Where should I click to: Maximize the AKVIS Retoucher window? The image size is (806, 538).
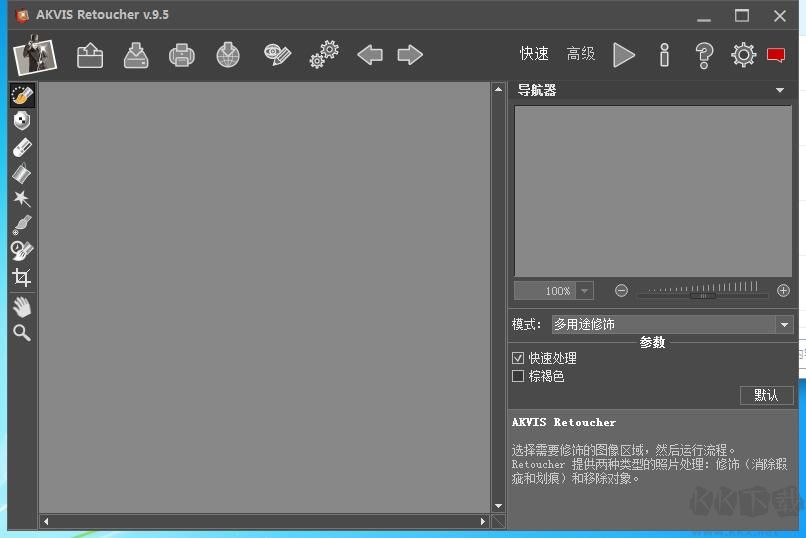coord(742,16)
